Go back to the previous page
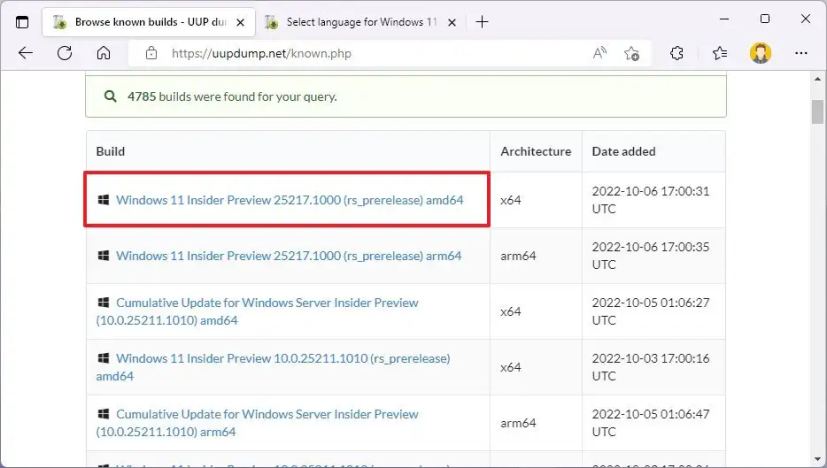 pos(25,53)
